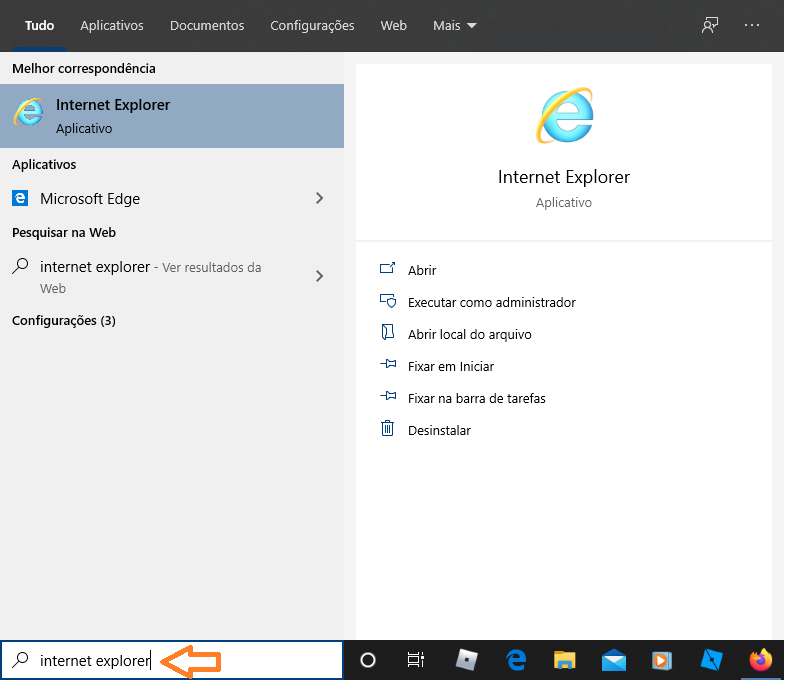Open File Explorer in the taskbar
Screen dimensions: 785x680
pos(565,660)
